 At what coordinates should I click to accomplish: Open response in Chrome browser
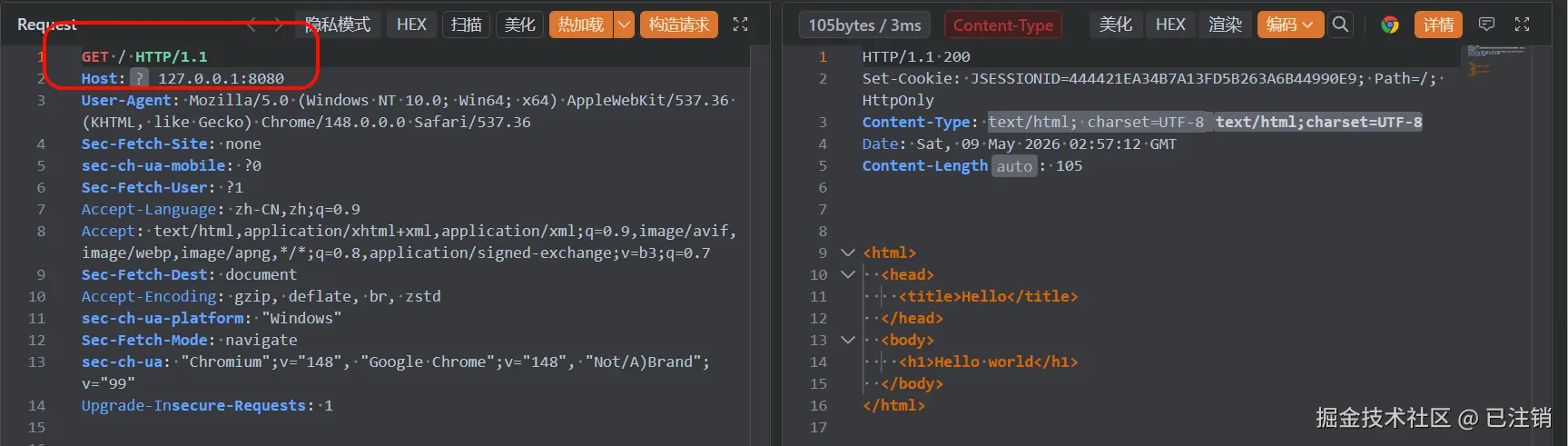point(1390,25)
